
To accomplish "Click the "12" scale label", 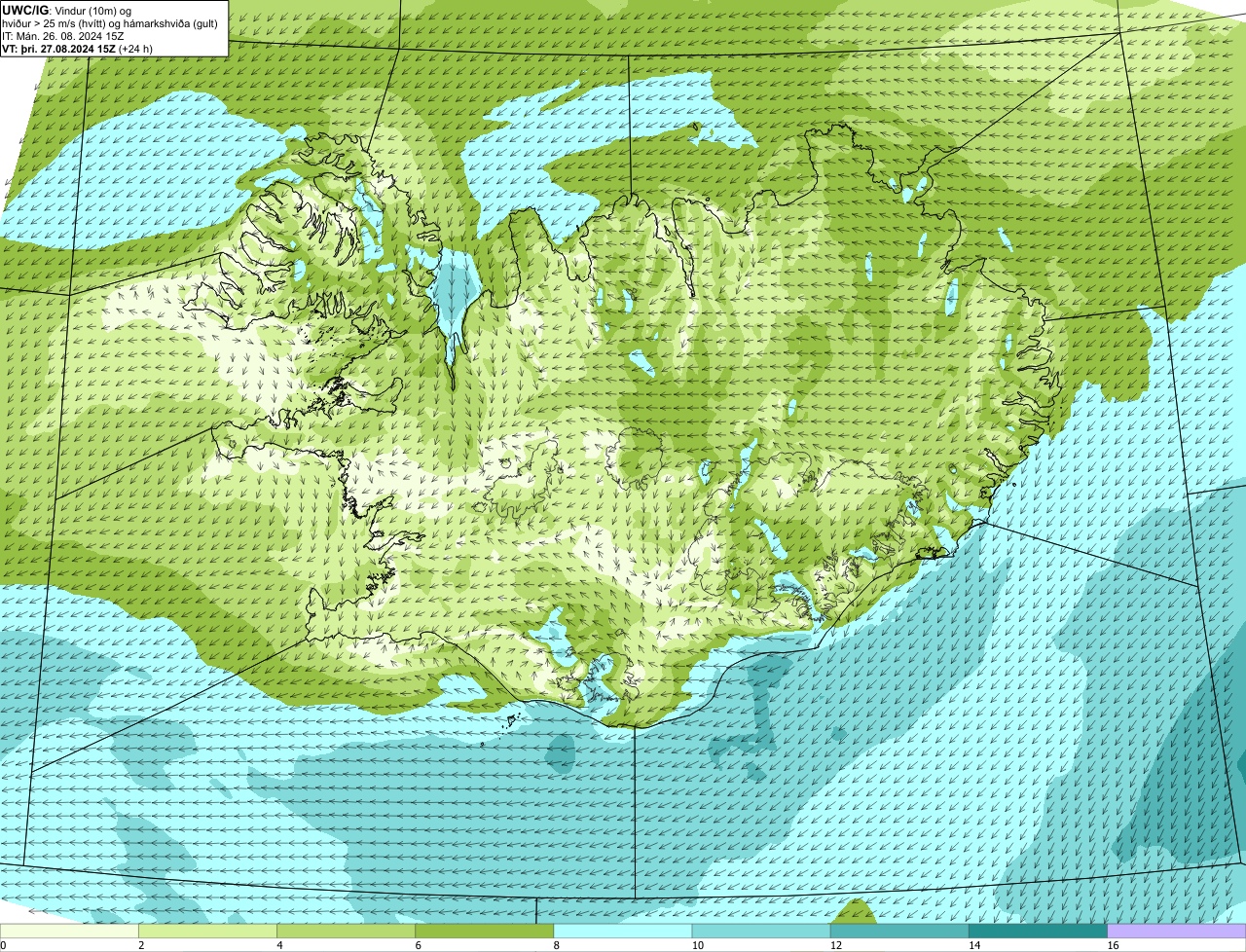I will pyautogui.click(x=834, y=945).
